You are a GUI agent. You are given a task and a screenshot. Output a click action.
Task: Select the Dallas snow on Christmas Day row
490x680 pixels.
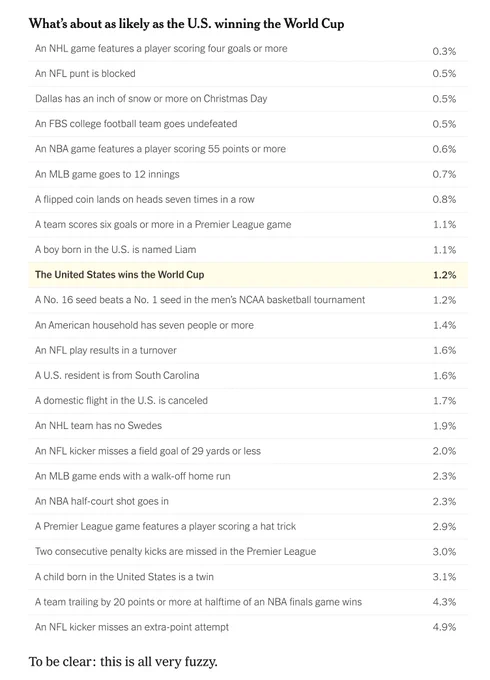(248, 99)
